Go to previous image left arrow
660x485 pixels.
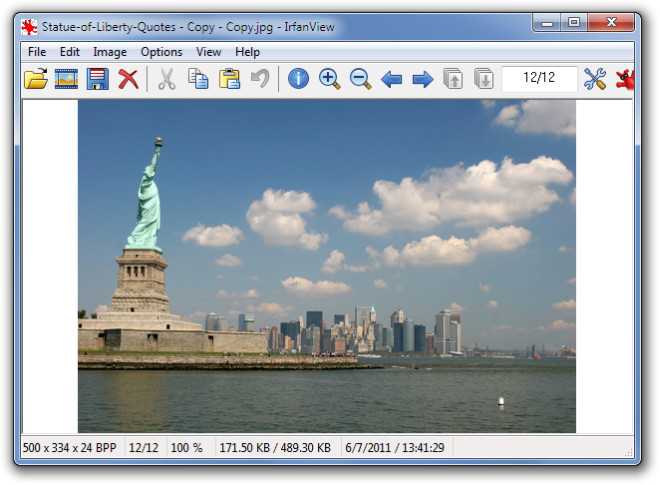[x=391, y=79]
